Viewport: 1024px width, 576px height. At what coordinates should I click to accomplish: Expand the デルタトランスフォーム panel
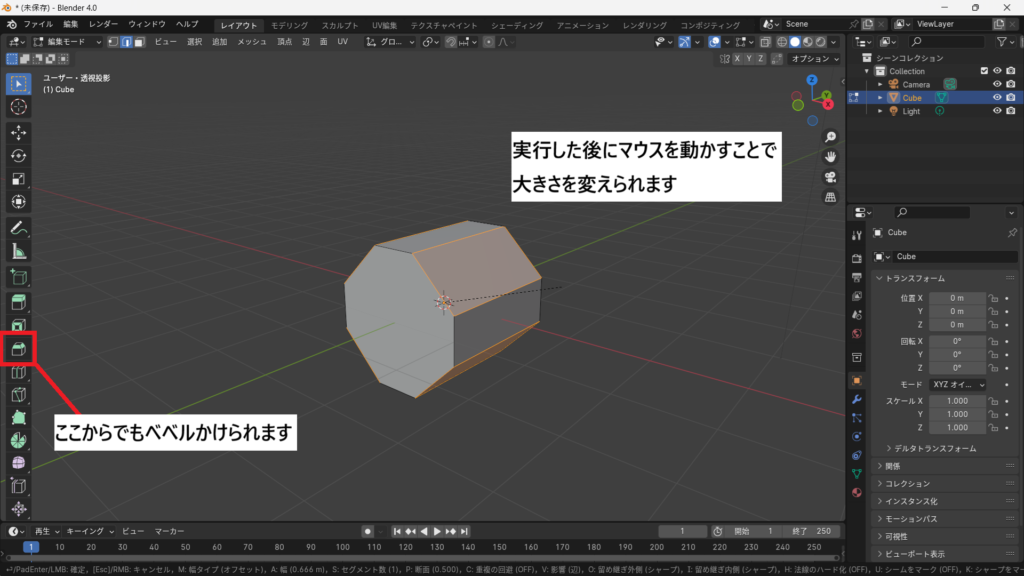tap(935, 448)
